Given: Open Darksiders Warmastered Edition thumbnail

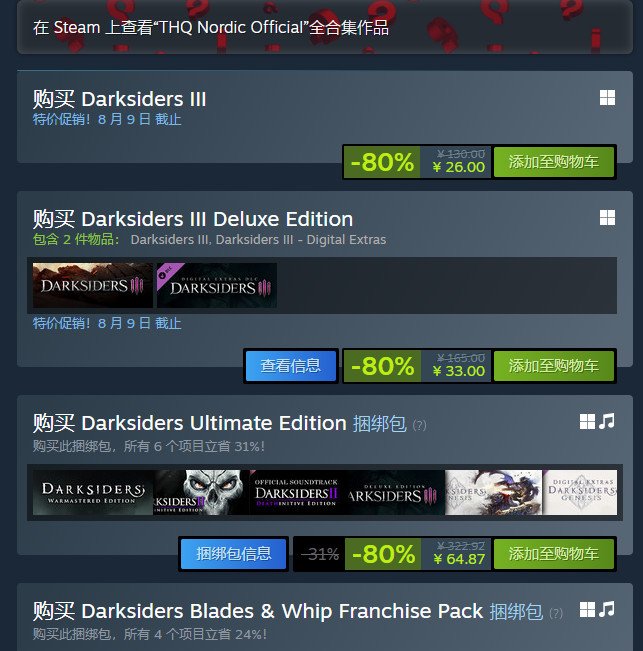Looking at the screenshot, I should tap(93, 492).
